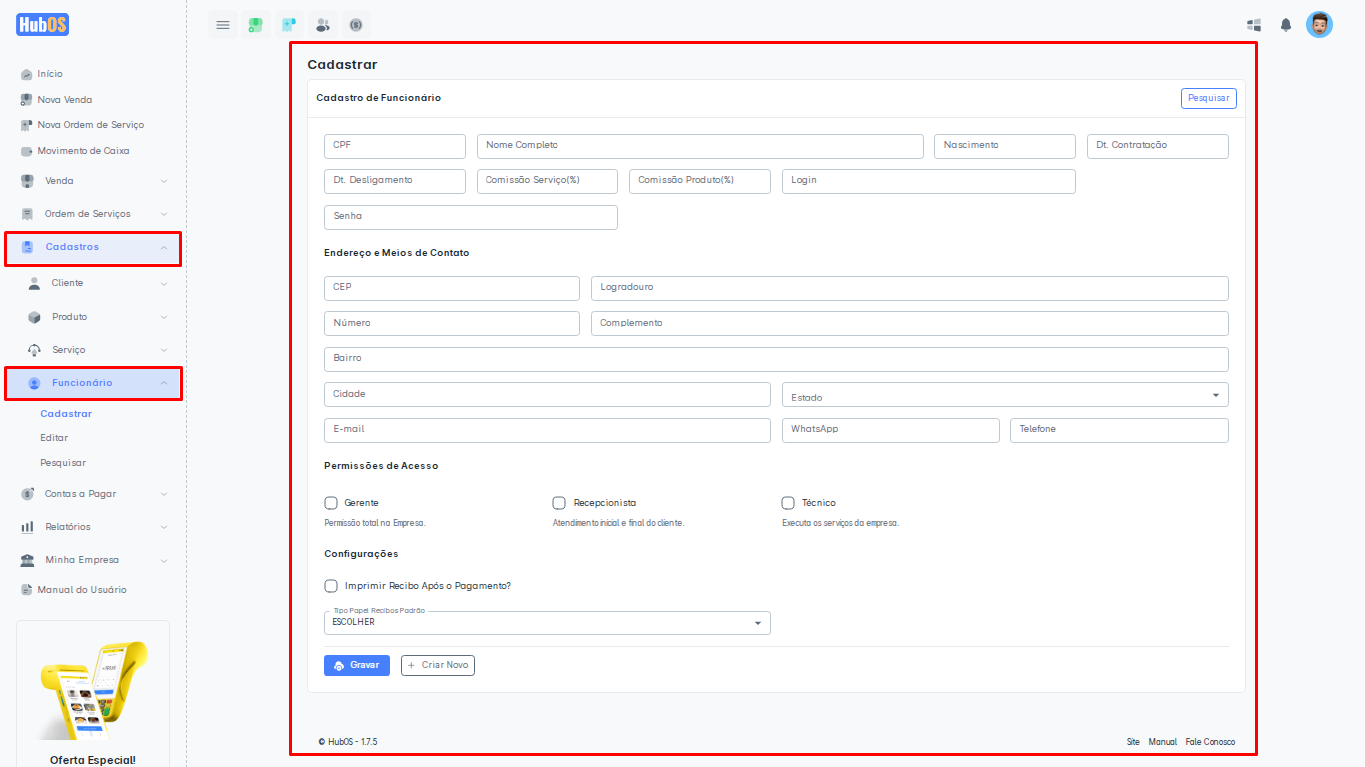The height and width of the screenshot is (767, 1365).
Task: Open Tipo Papel Recibos Padrão dropdown
Action: [547, 623]
